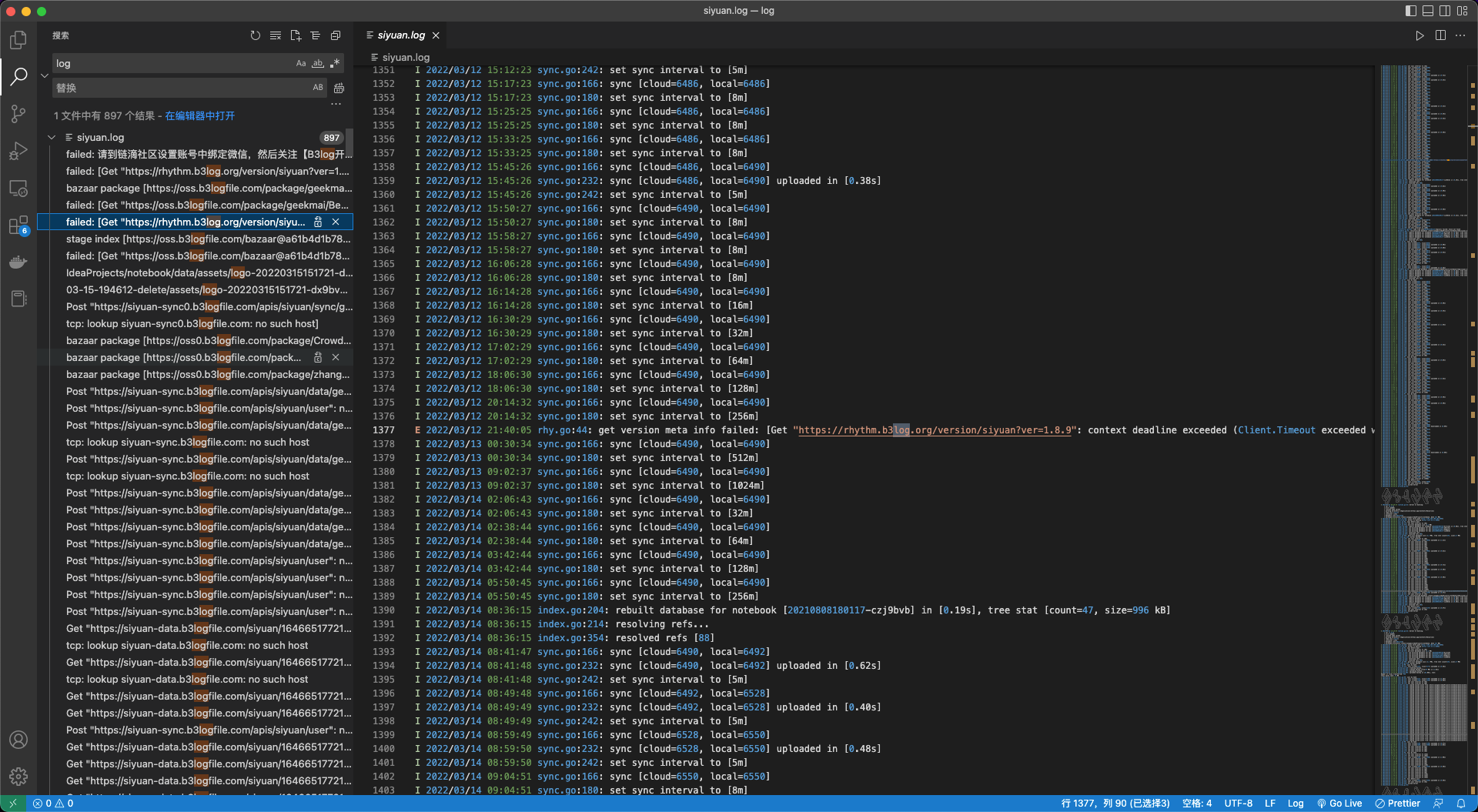Click the 在编辑器中打开 link
The image size is (1478, 812).
(200, 116)
